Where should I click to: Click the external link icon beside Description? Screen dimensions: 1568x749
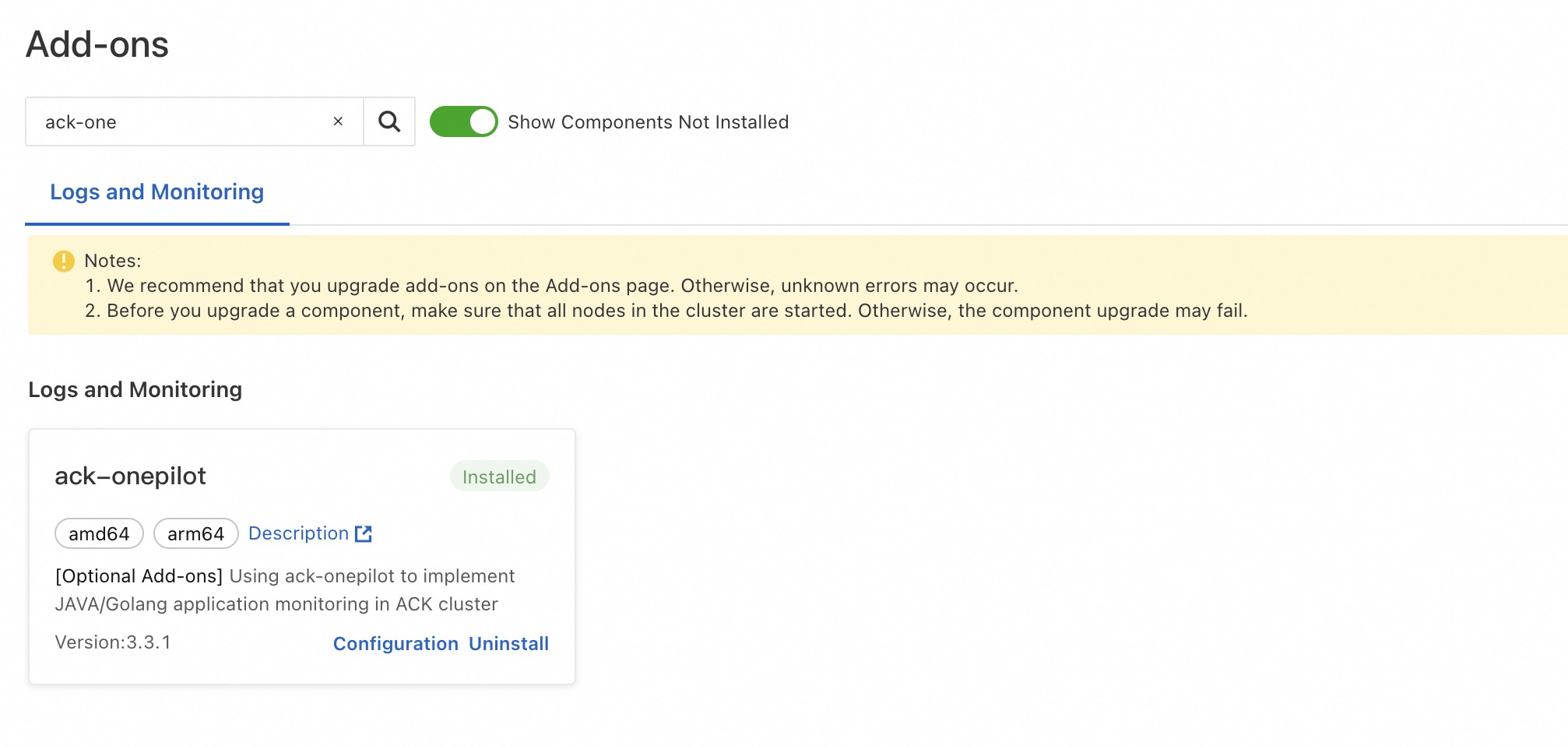[364, 533]
